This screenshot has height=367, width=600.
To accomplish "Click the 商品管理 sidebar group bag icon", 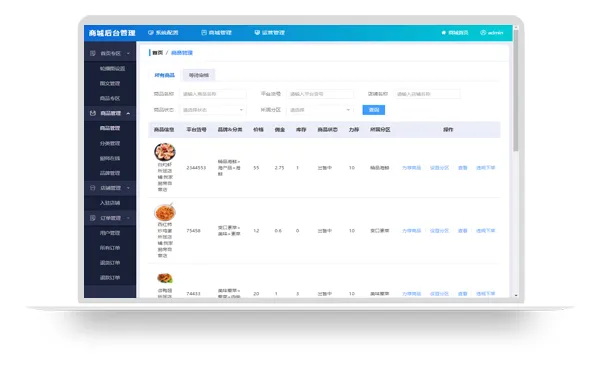I will [93, 113].
